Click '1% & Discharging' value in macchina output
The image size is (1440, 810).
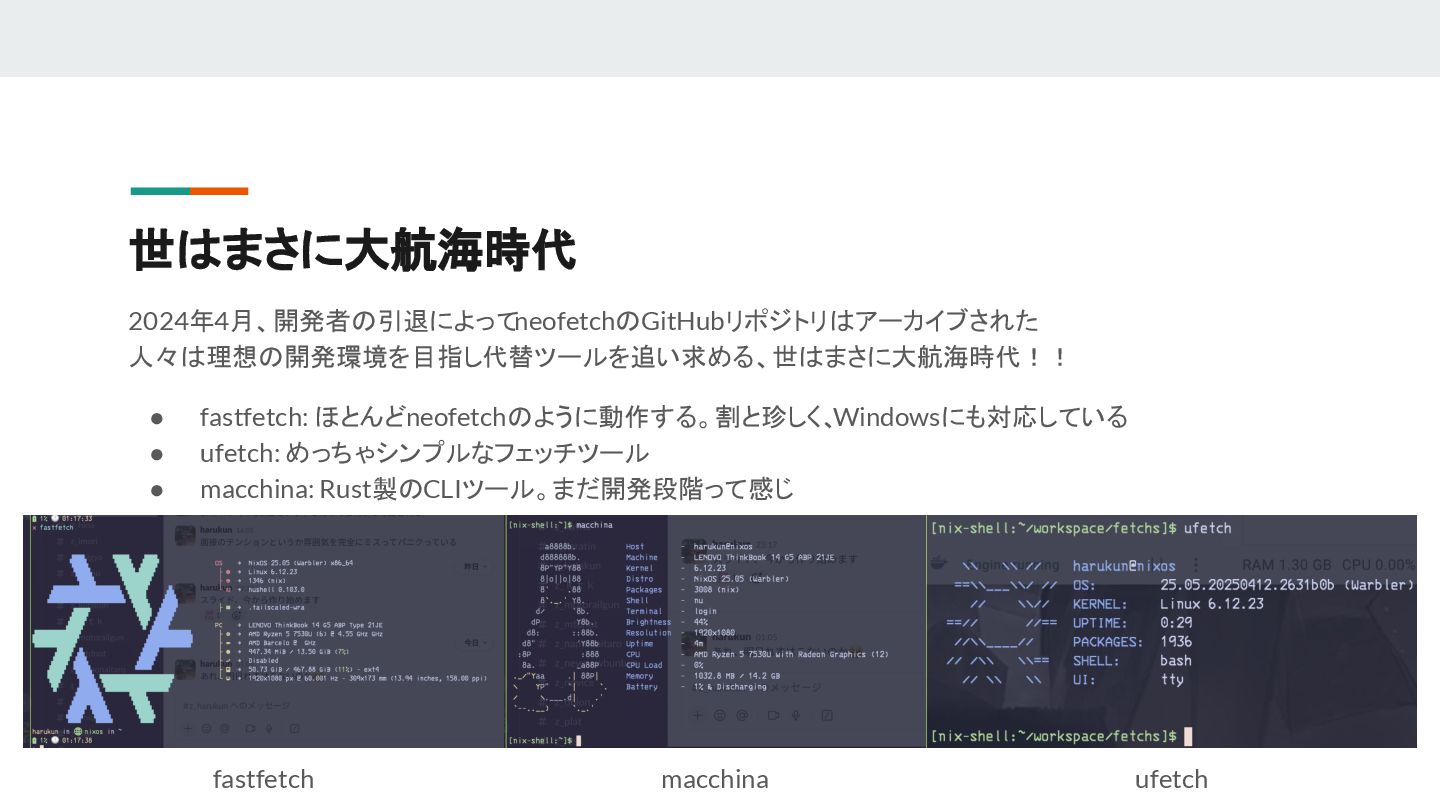pyautogui.click(x=730, y=687)
